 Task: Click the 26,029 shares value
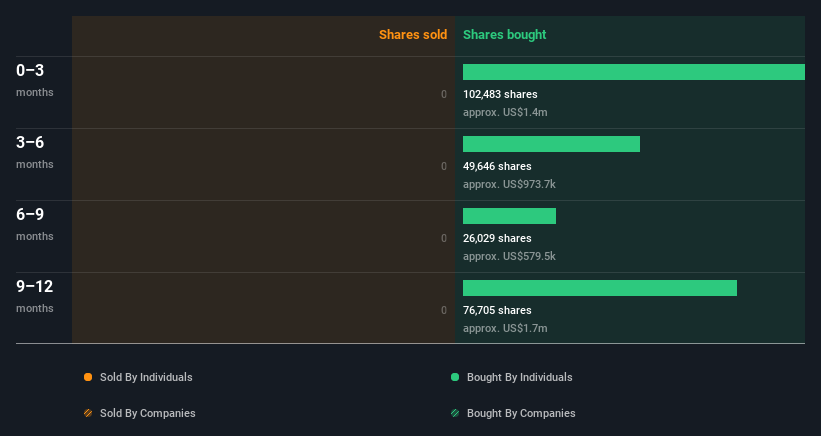click(x=497, y=238)
